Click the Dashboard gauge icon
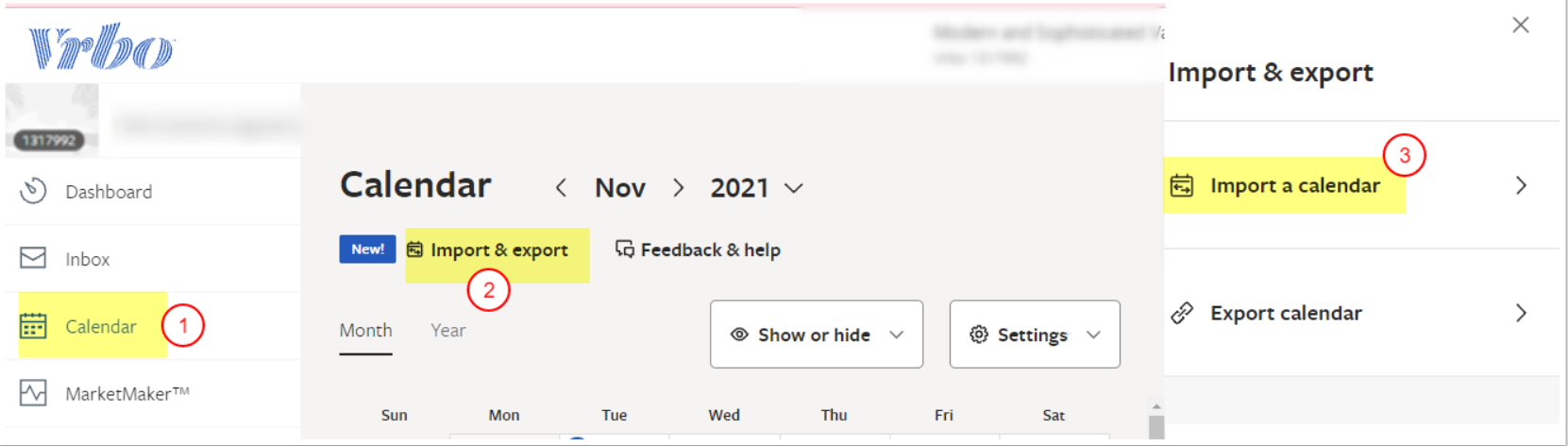 coord(33,191)
